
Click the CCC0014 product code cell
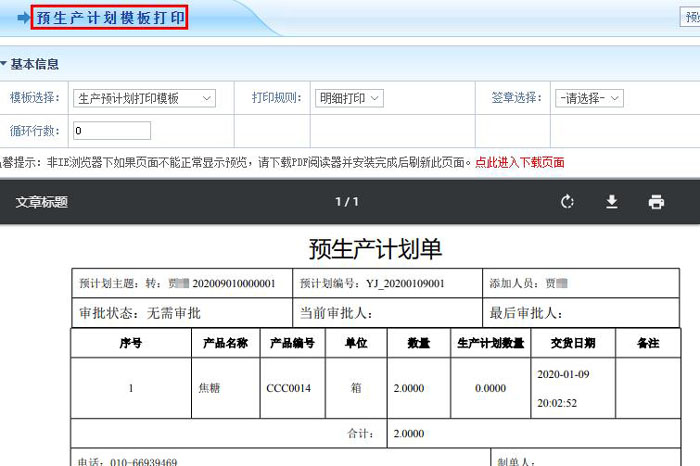(x=289, y=388)
